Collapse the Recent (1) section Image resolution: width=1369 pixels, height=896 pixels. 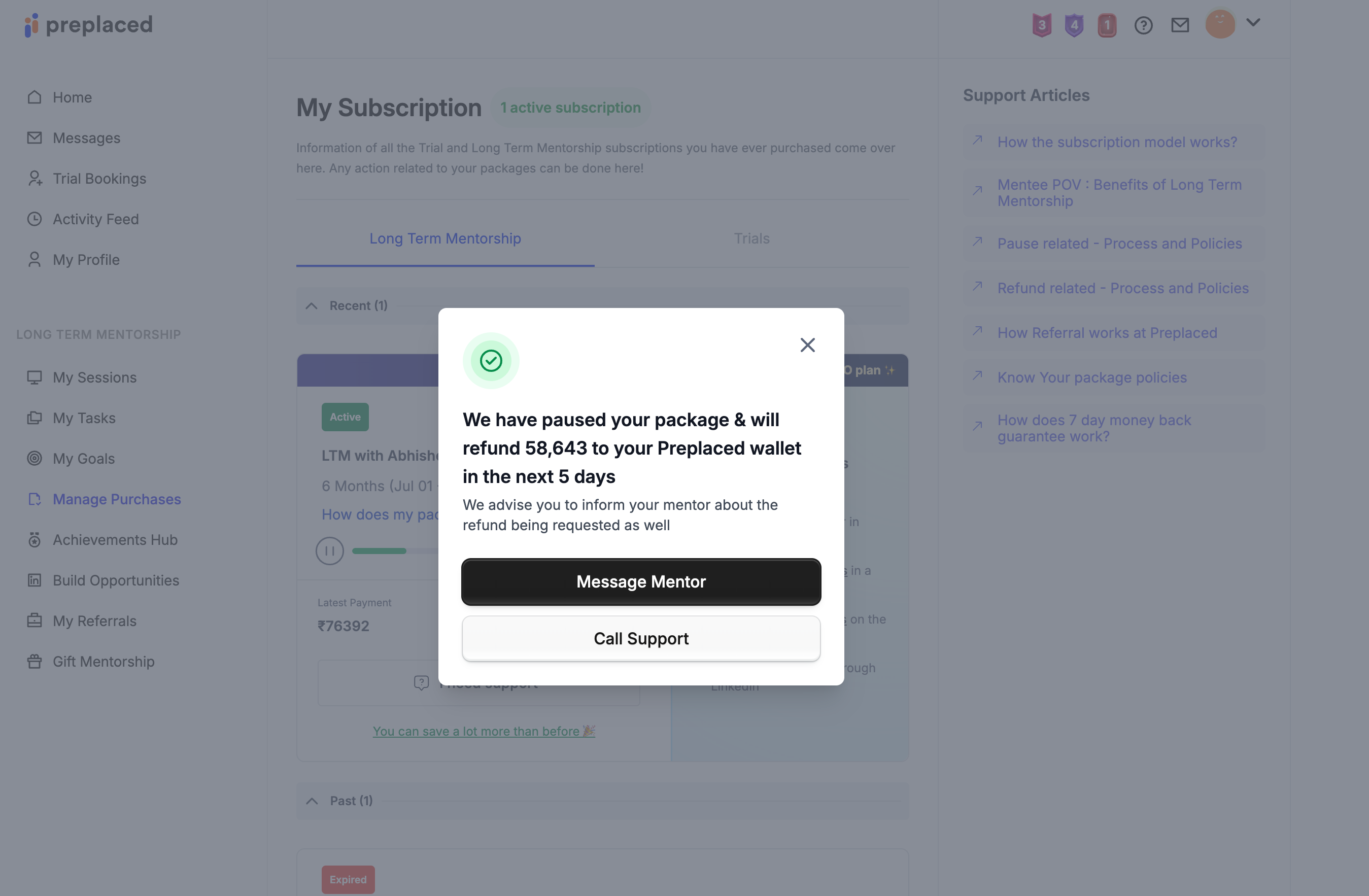(312, 306)
